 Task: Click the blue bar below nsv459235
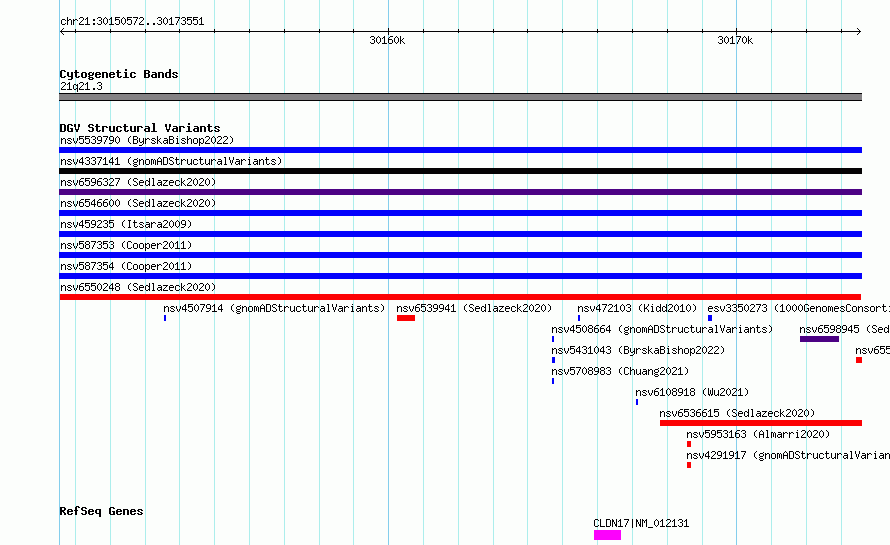pyautogui.click(x=460, y=234)
